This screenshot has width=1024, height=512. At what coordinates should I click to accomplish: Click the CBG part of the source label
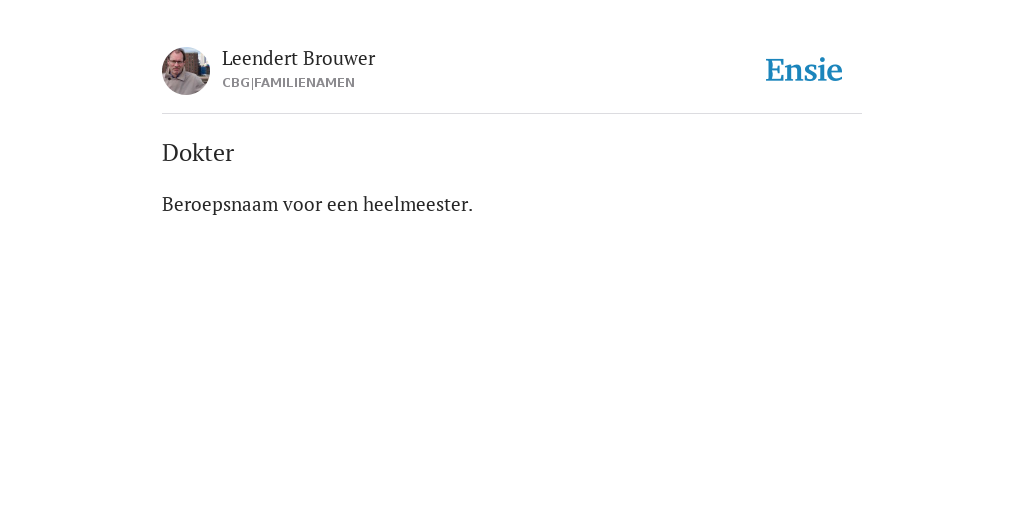pyautogui.click(x=236, y=83)
